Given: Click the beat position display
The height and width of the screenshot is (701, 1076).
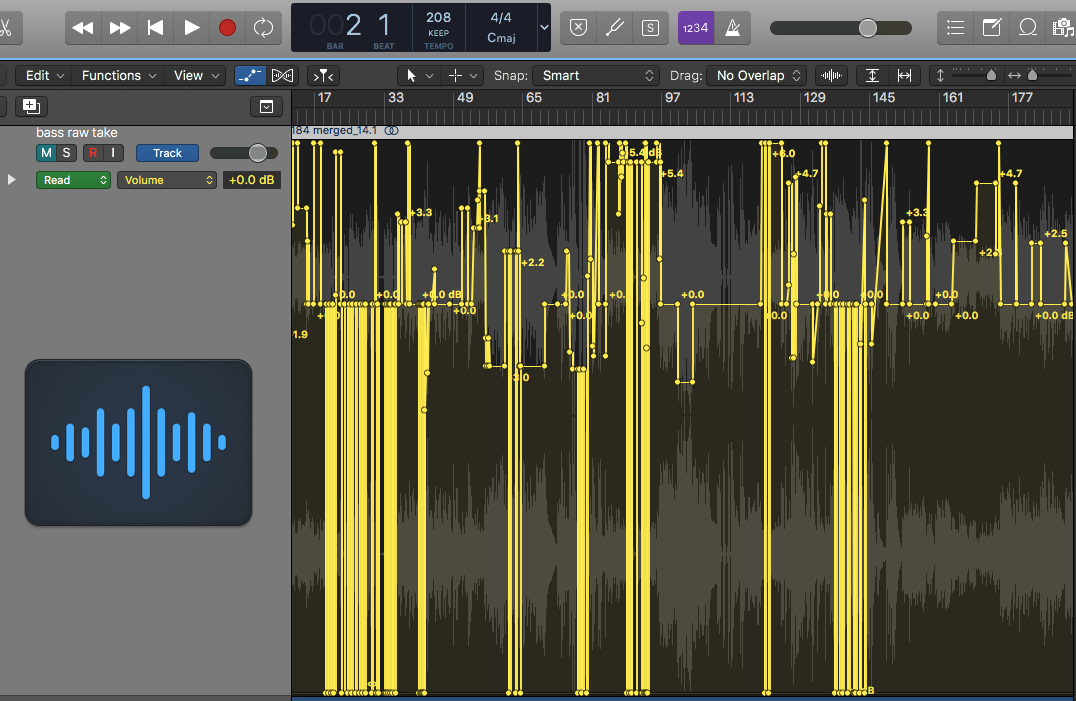Looking at the screenshot, I should tap(384, 27).
